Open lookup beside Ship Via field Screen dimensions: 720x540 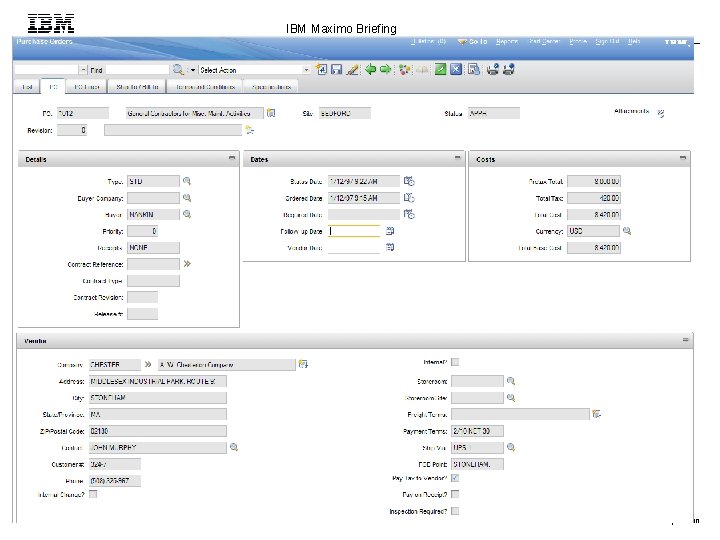click(511, 447)
